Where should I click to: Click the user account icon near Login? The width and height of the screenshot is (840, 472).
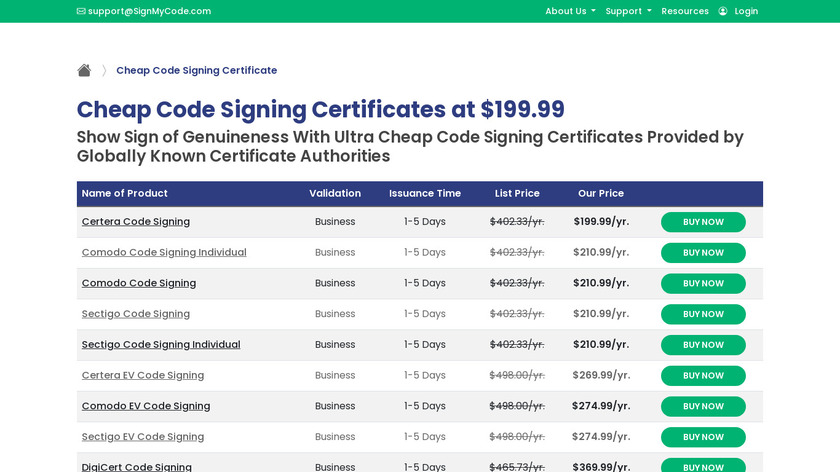pyautogui.click(x=723, y=11)
